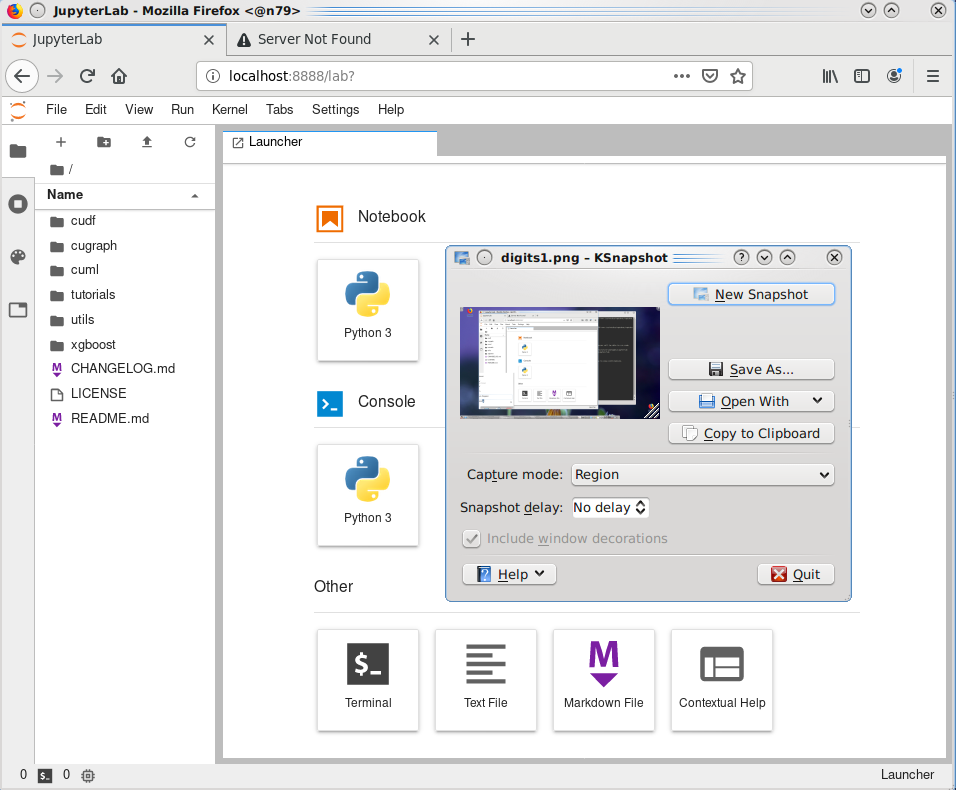Open the View menu
956x790 pixels.
pyautogui.click(x=139, y=110)
